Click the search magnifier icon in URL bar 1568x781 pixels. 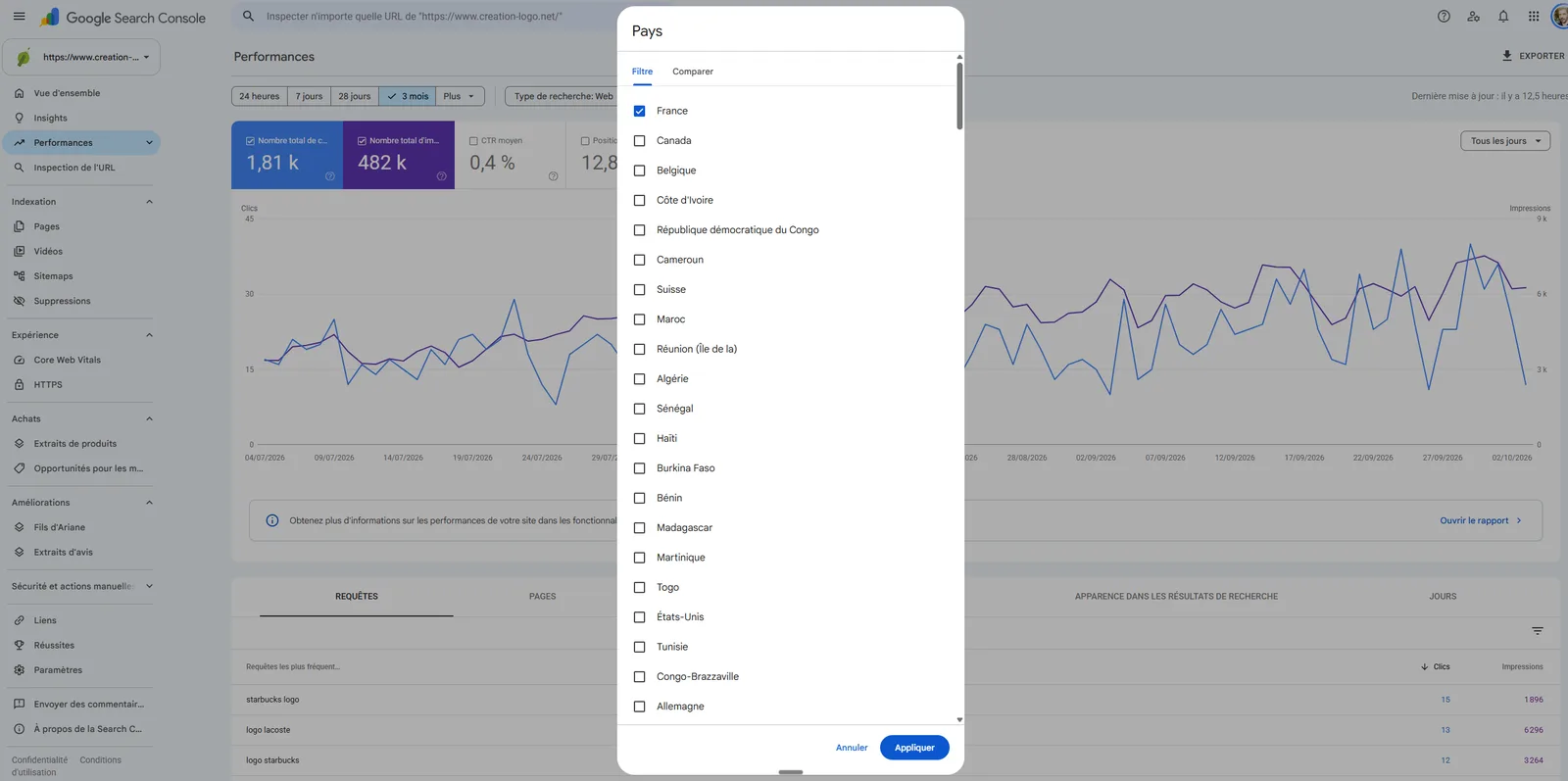click(x=248, y=17)
